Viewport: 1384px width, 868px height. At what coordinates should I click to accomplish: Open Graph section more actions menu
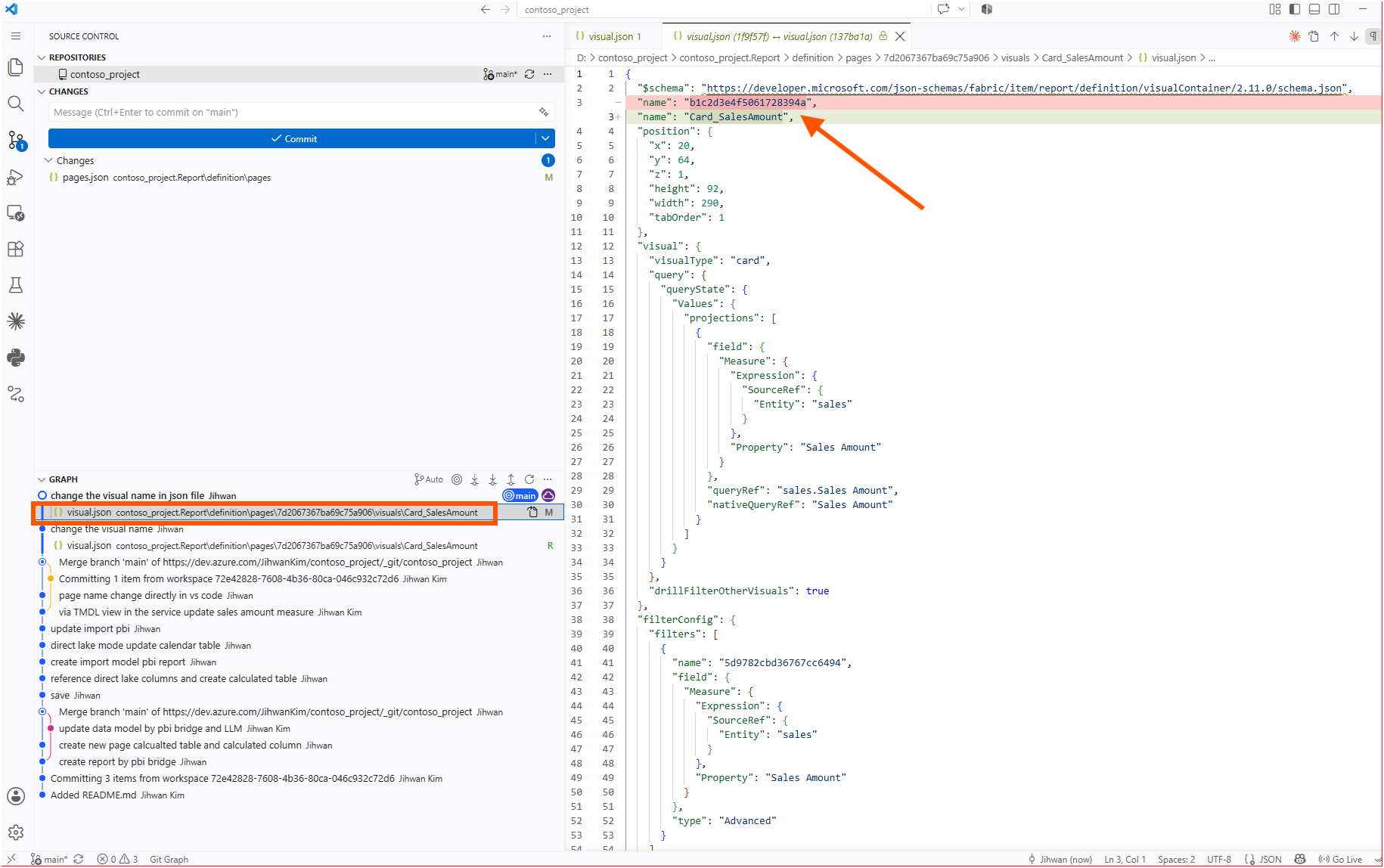coord(548,479)
